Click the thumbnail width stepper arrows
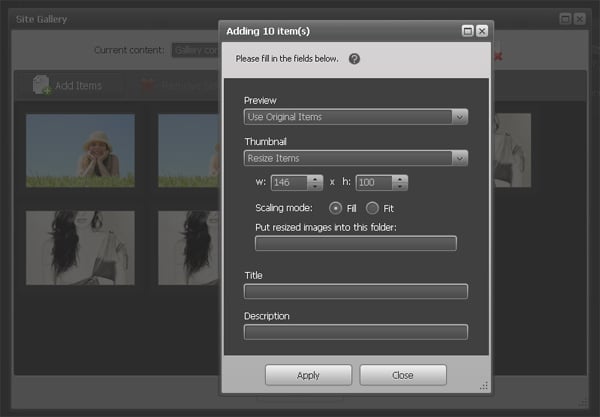This screenshot has height=417, width=600. [x=315, y=182]
